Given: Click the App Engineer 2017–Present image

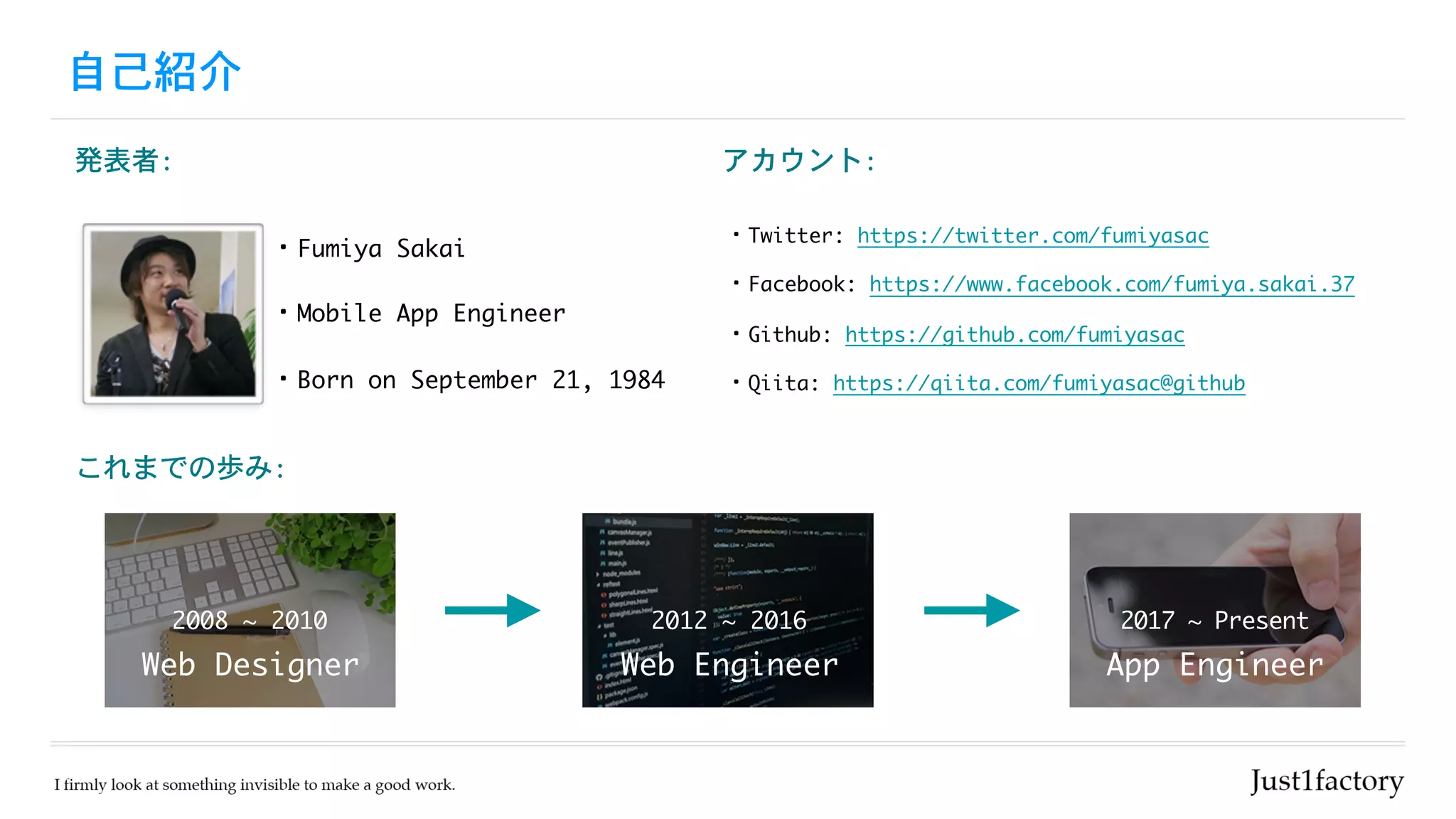Looking at the screenshot, I should [x=1214, y=610].
